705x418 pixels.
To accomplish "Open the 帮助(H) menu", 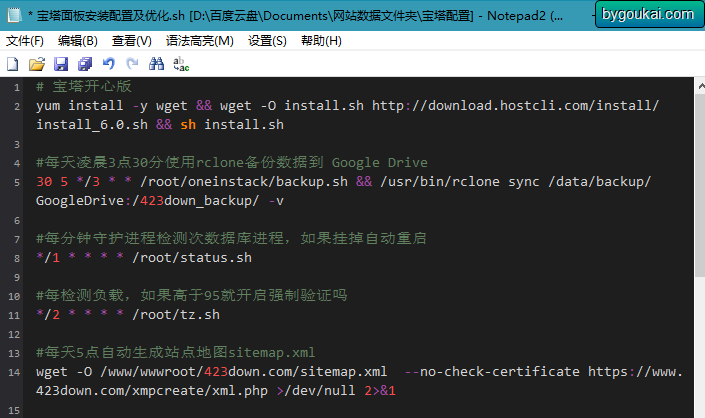I will (321, 41).
